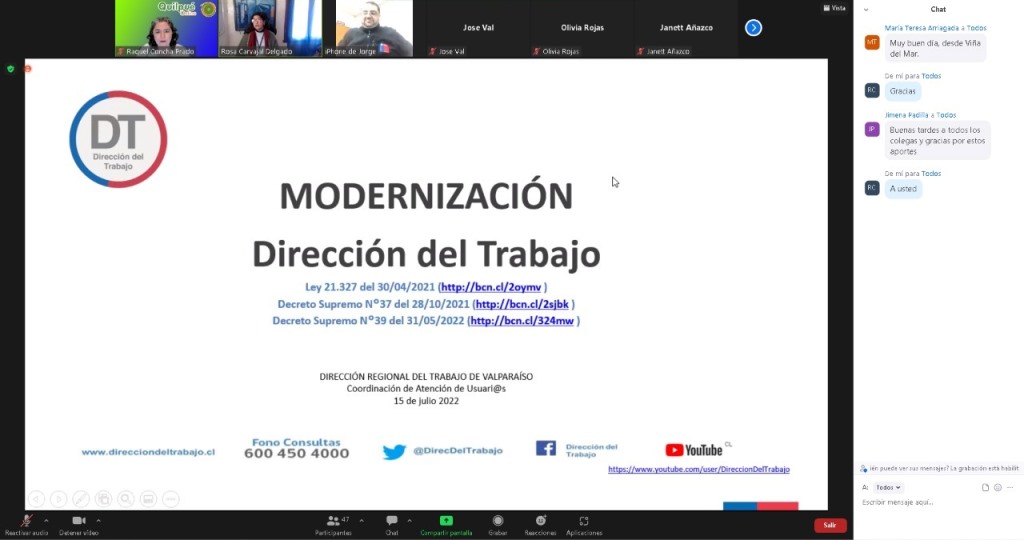Unmute with the Reactivar audio microphone icon
This screenshot has width=1024, height=540.
coord(26,520)
